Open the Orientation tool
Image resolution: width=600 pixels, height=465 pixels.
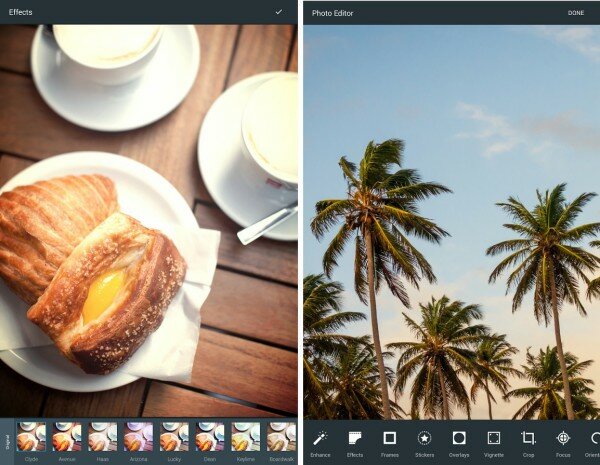coord(593,438)
